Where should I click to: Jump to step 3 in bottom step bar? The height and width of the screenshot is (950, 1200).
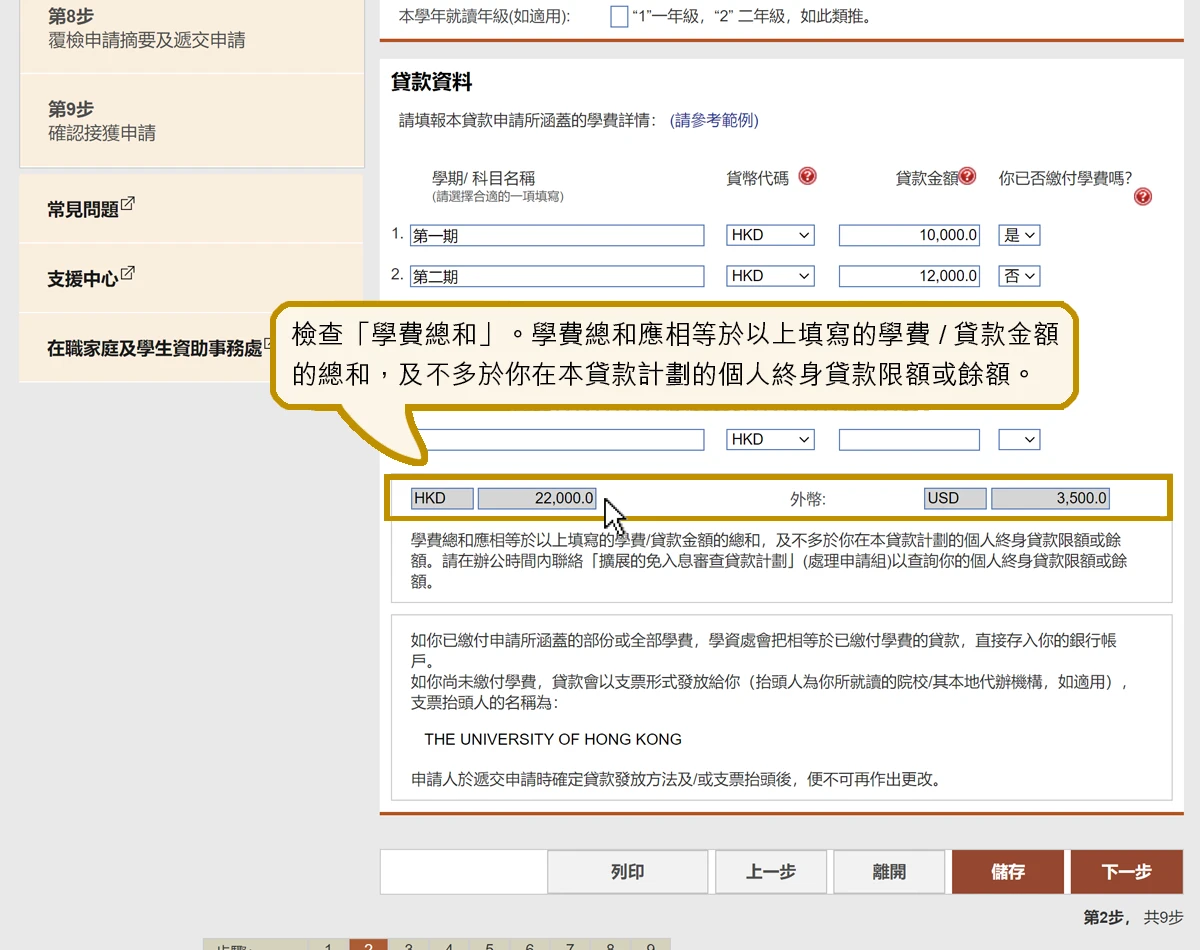[408, 945]
